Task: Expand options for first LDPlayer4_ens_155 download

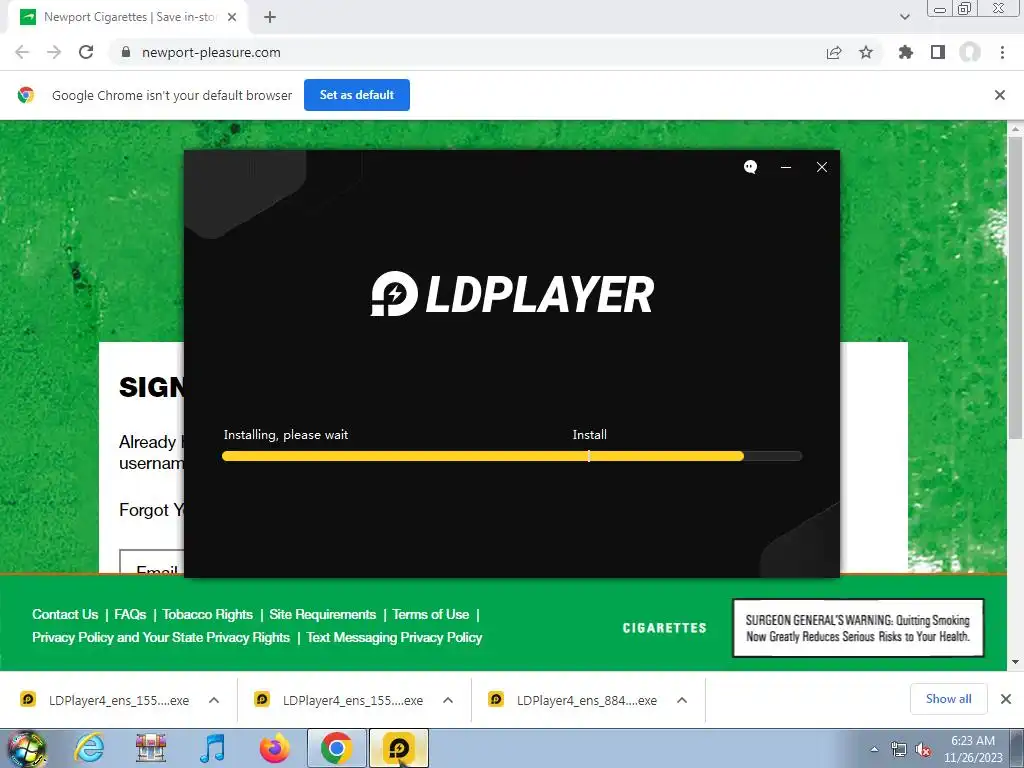Action: click(x=214, y=700)
